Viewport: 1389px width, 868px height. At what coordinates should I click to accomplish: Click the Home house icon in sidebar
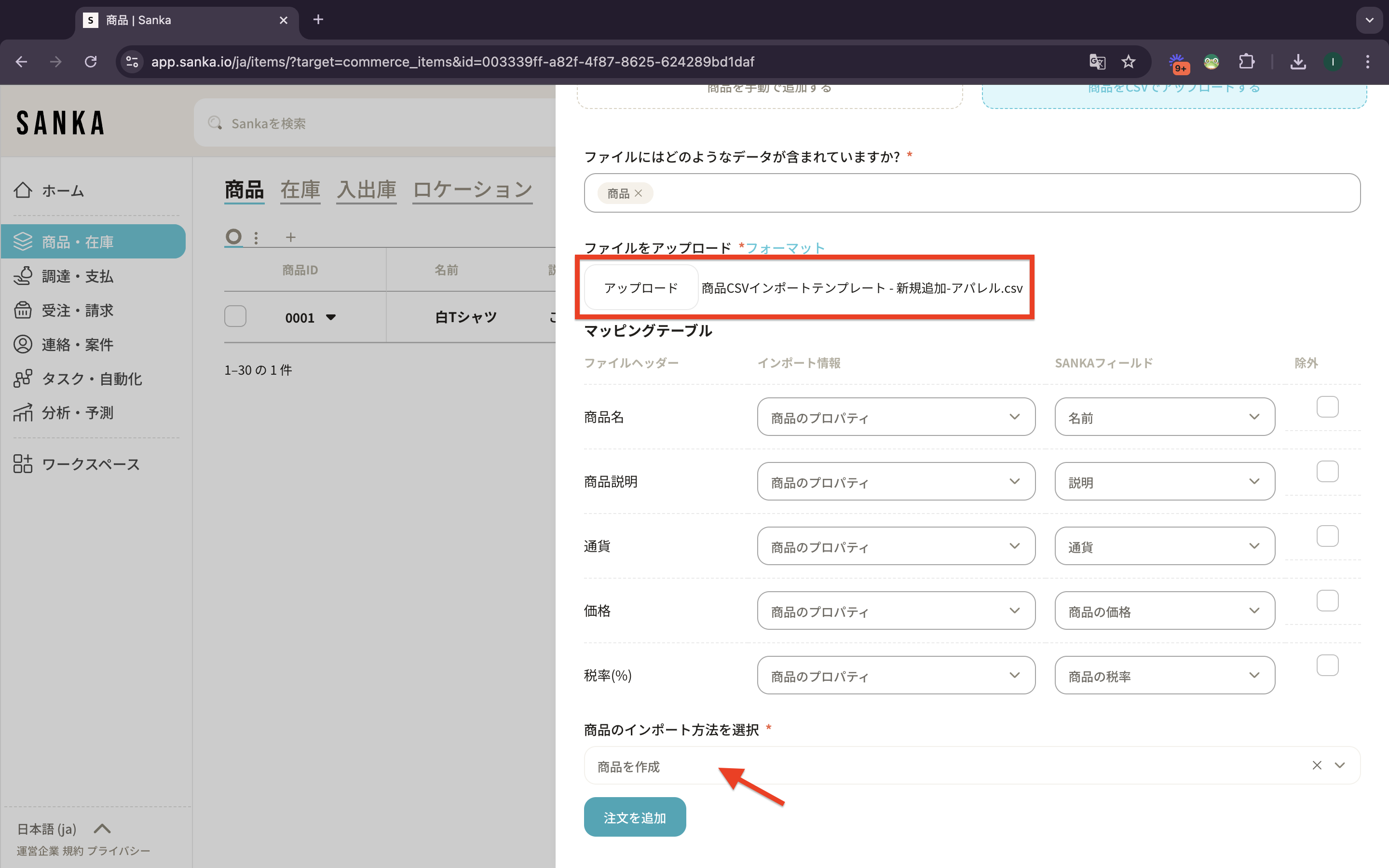tap(23, 190)
